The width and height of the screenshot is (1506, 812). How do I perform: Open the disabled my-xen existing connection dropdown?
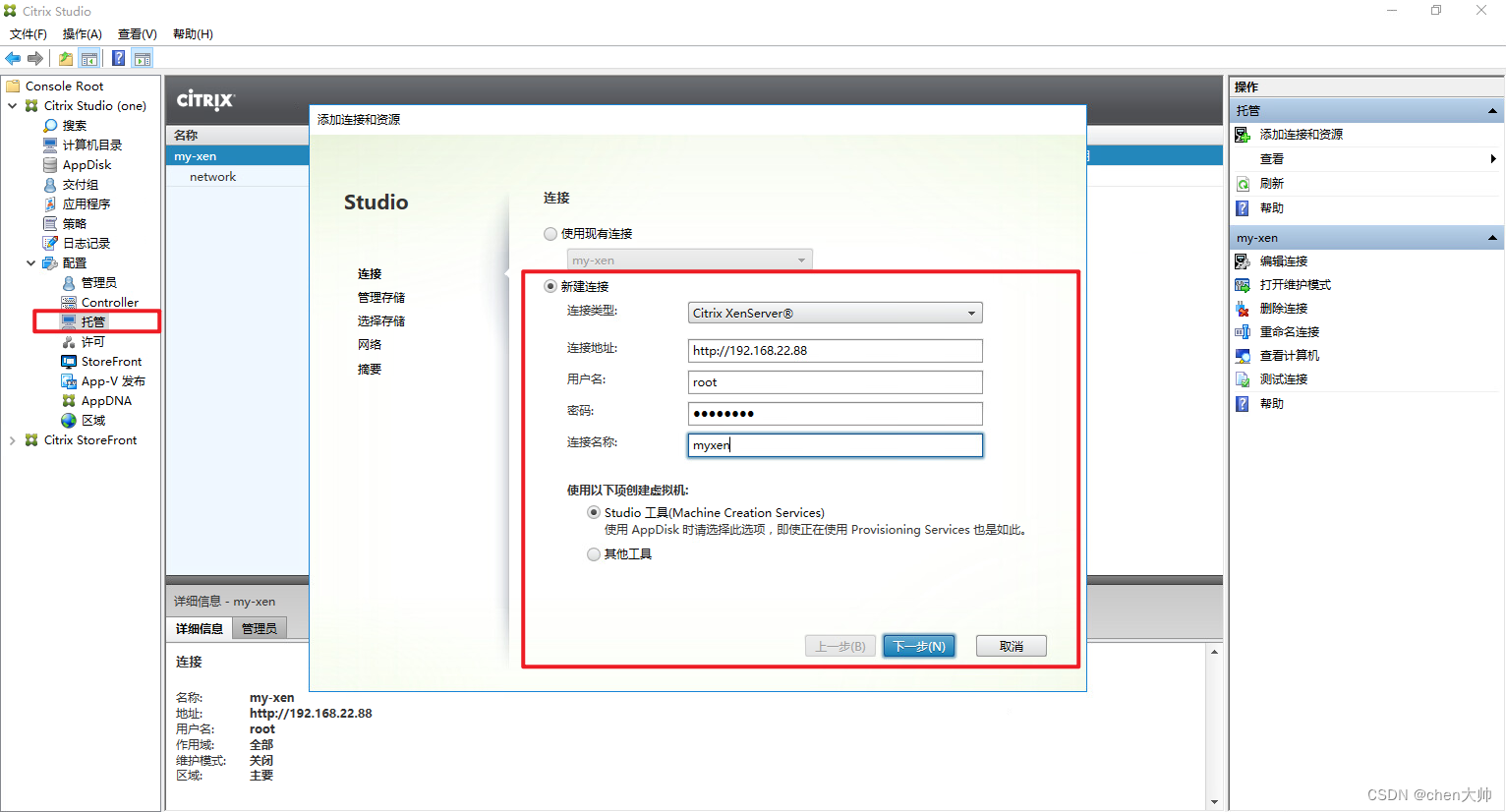[689, 261]
